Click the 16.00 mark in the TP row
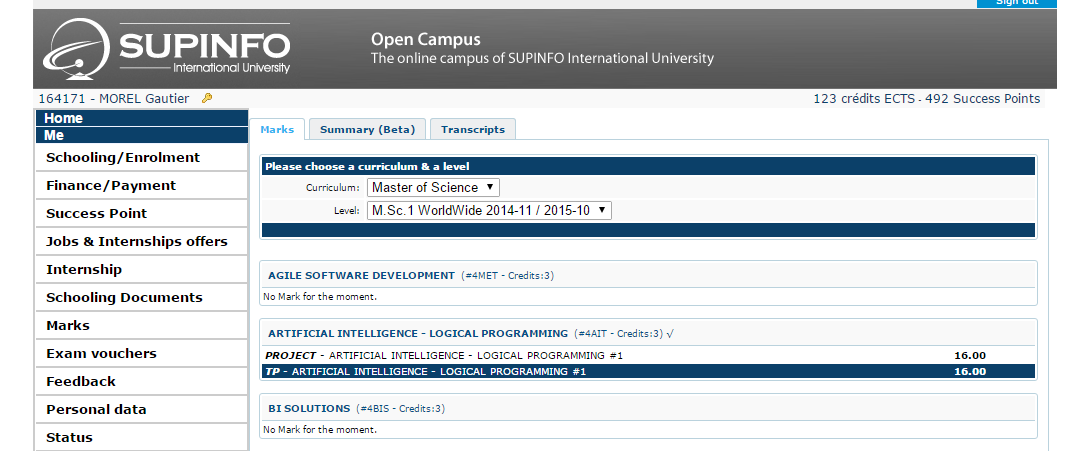 point(970,371)
